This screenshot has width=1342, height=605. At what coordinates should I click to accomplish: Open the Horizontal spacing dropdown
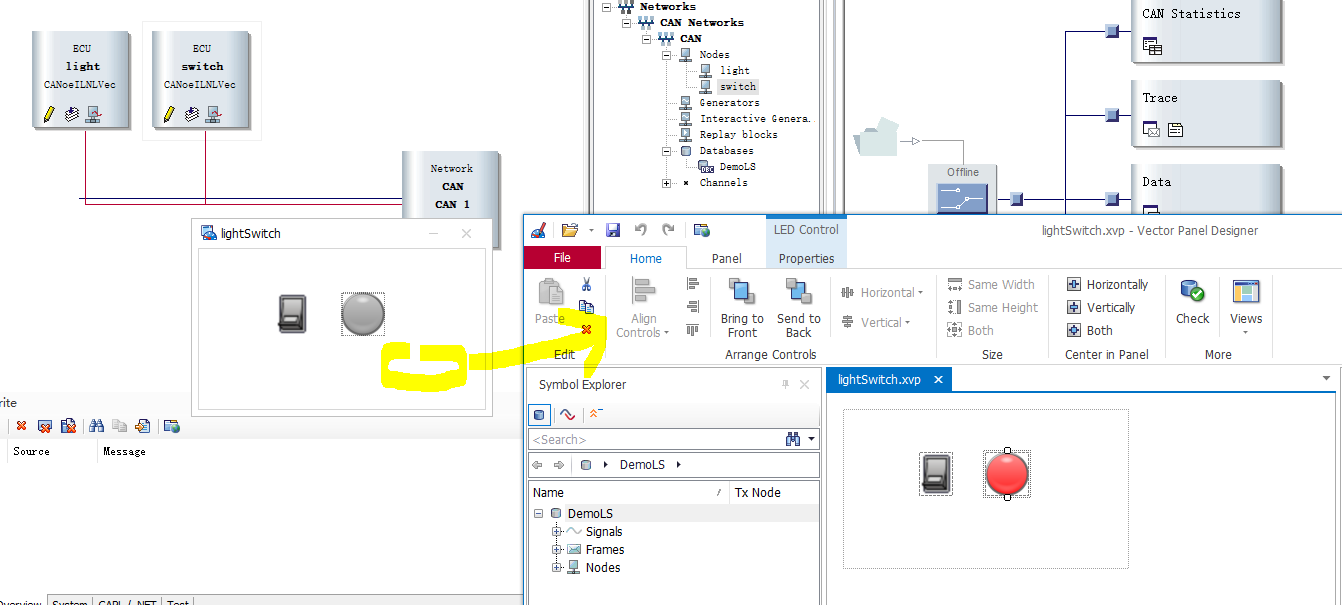click(882, 293)
